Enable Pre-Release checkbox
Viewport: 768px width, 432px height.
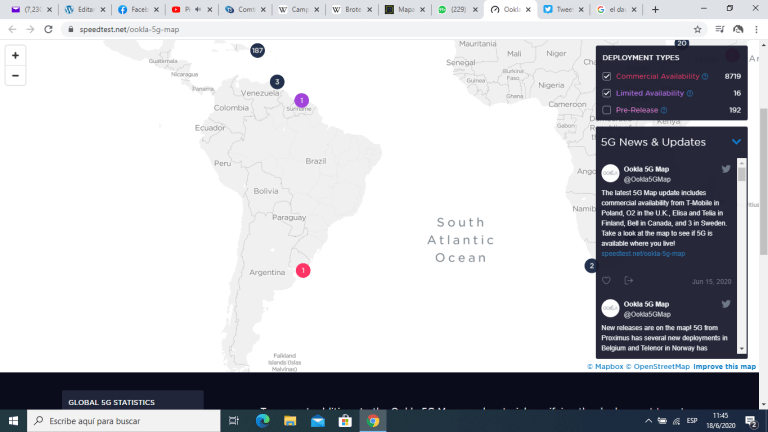(606, 110)
